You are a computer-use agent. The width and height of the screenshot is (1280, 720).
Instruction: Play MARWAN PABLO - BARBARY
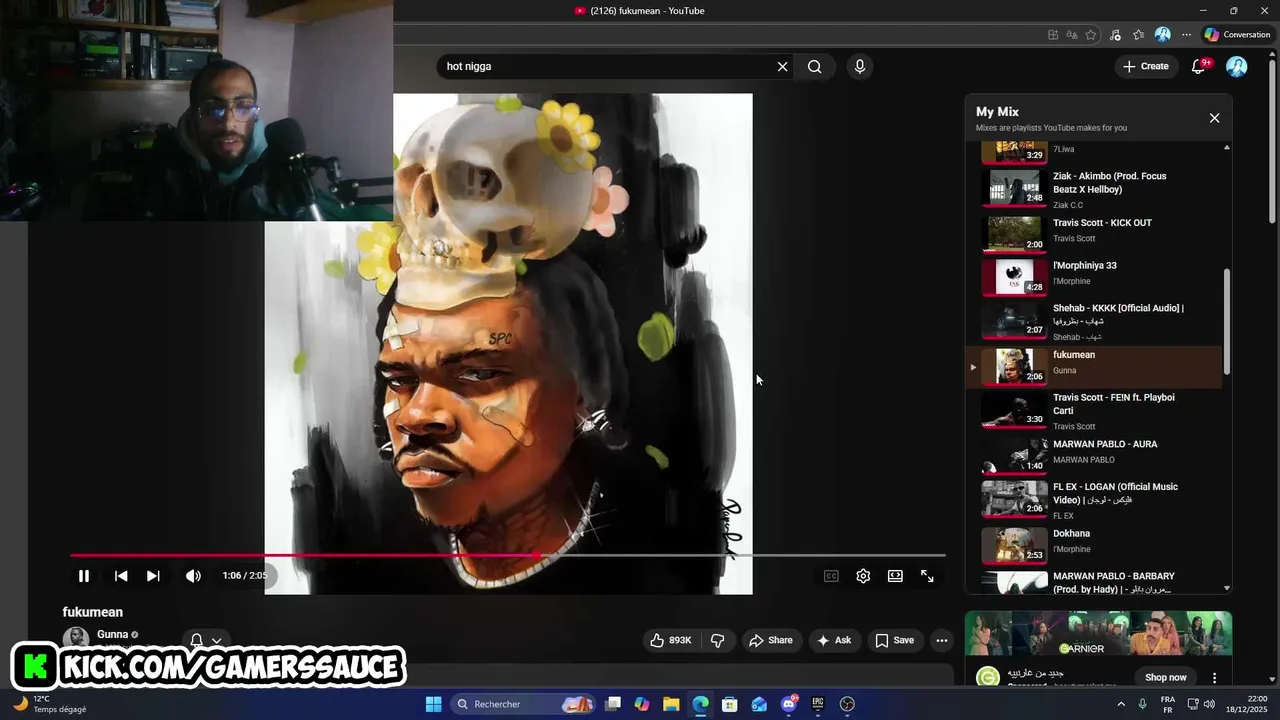click(1095, 581)
